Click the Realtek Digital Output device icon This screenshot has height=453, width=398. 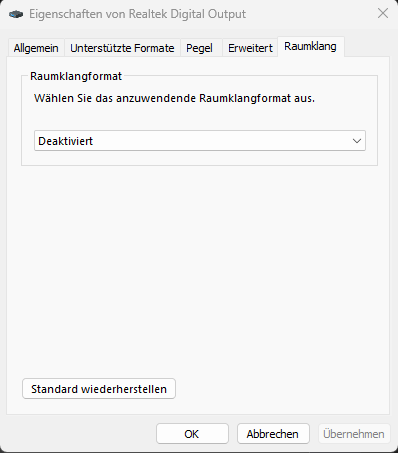point(16,14)
